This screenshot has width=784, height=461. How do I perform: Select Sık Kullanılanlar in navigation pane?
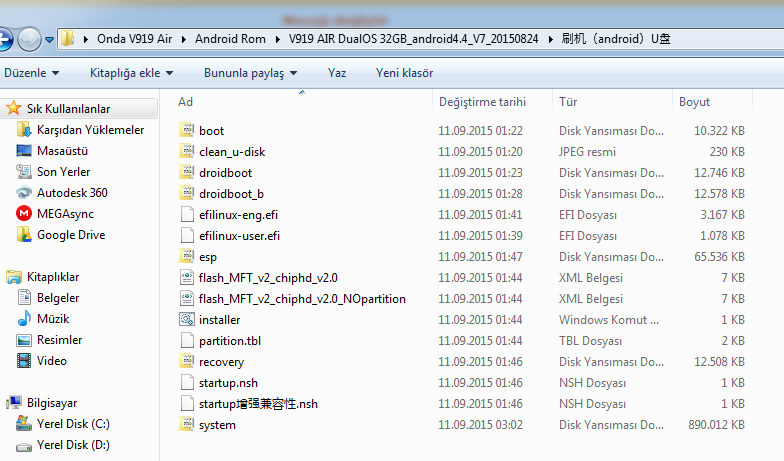[x=68, y=108]
